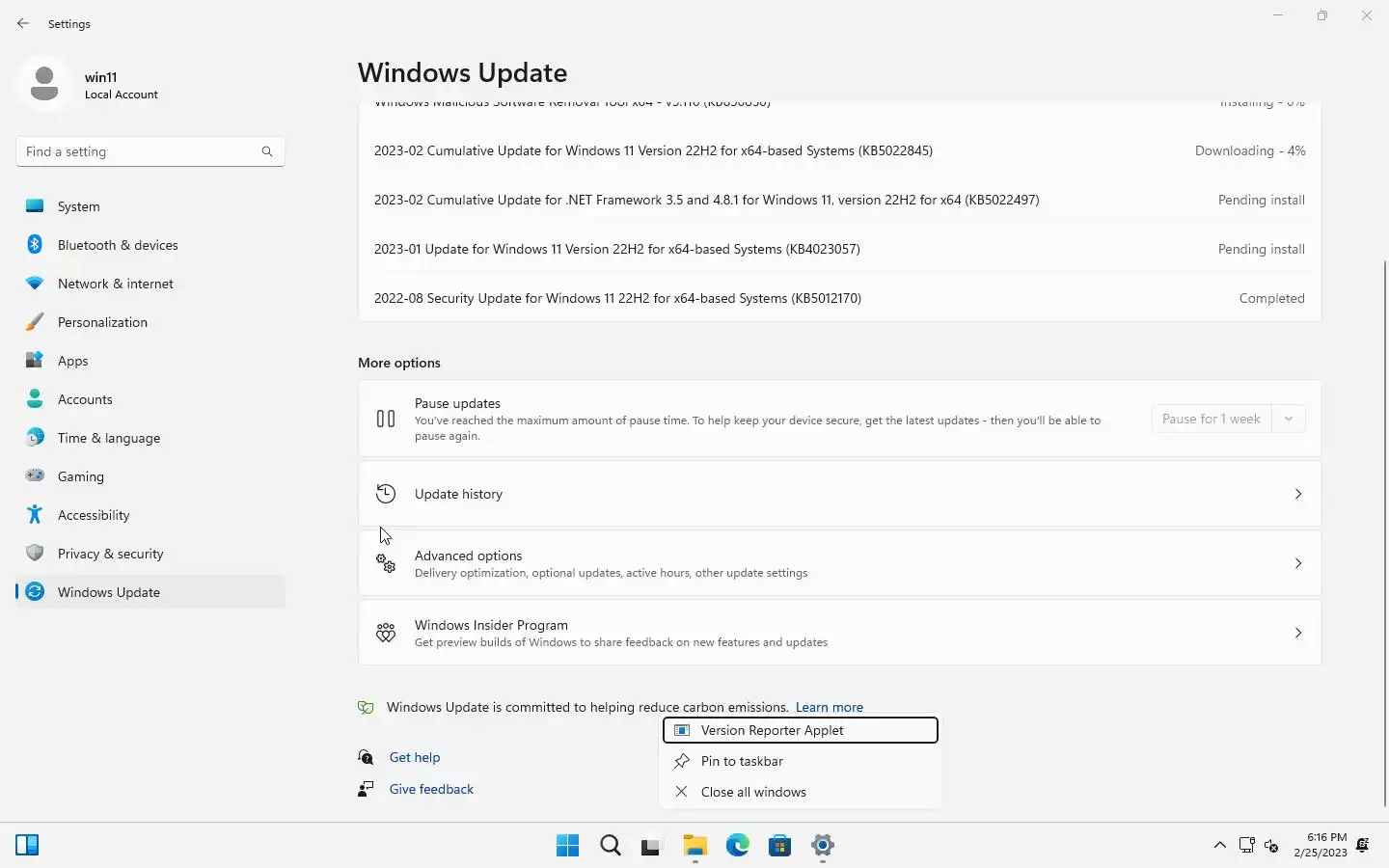Click the Windows Insider Program icon

click(x=386, y=633)
